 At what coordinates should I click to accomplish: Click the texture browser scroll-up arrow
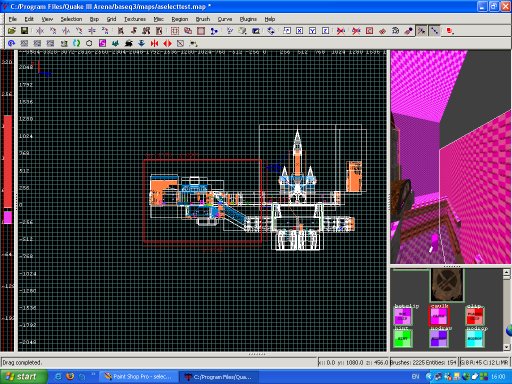[x=506, y=273]
